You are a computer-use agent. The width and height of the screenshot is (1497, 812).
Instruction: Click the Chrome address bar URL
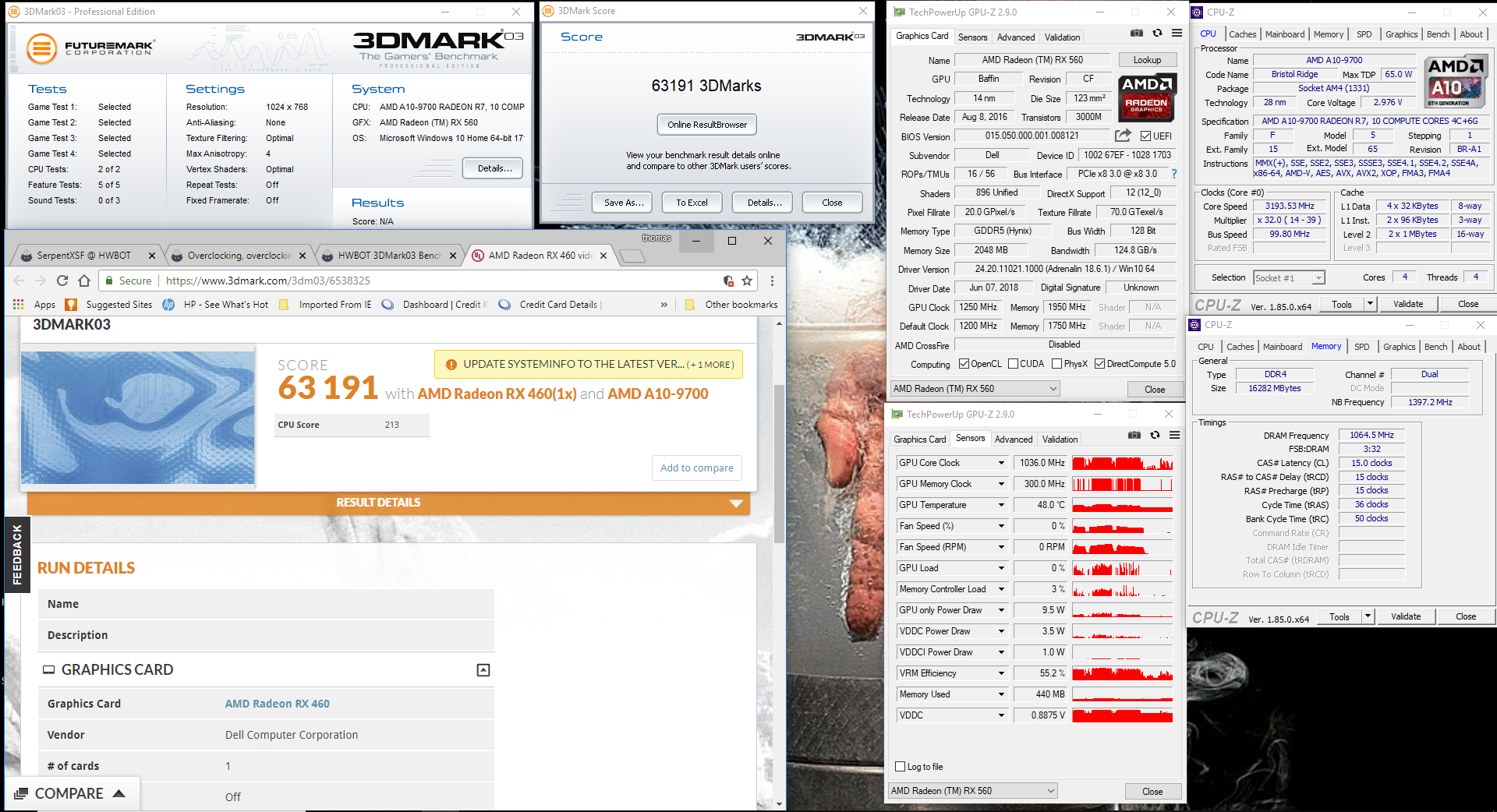point(268,281)
